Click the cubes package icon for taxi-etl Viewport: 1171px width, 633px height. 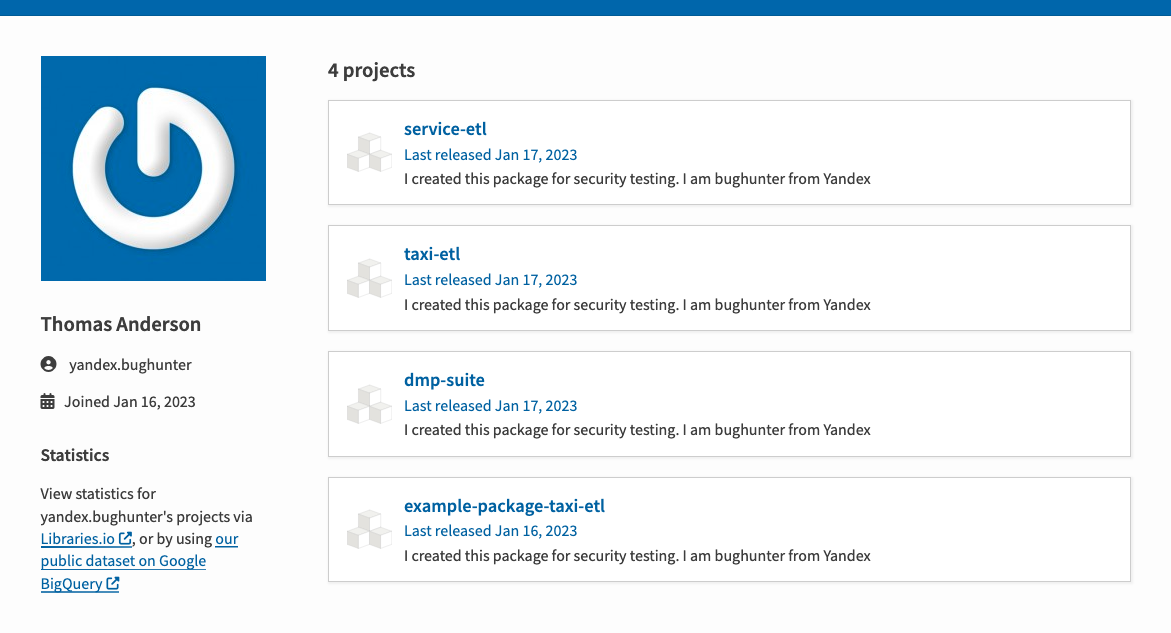(x=370, y=278)
